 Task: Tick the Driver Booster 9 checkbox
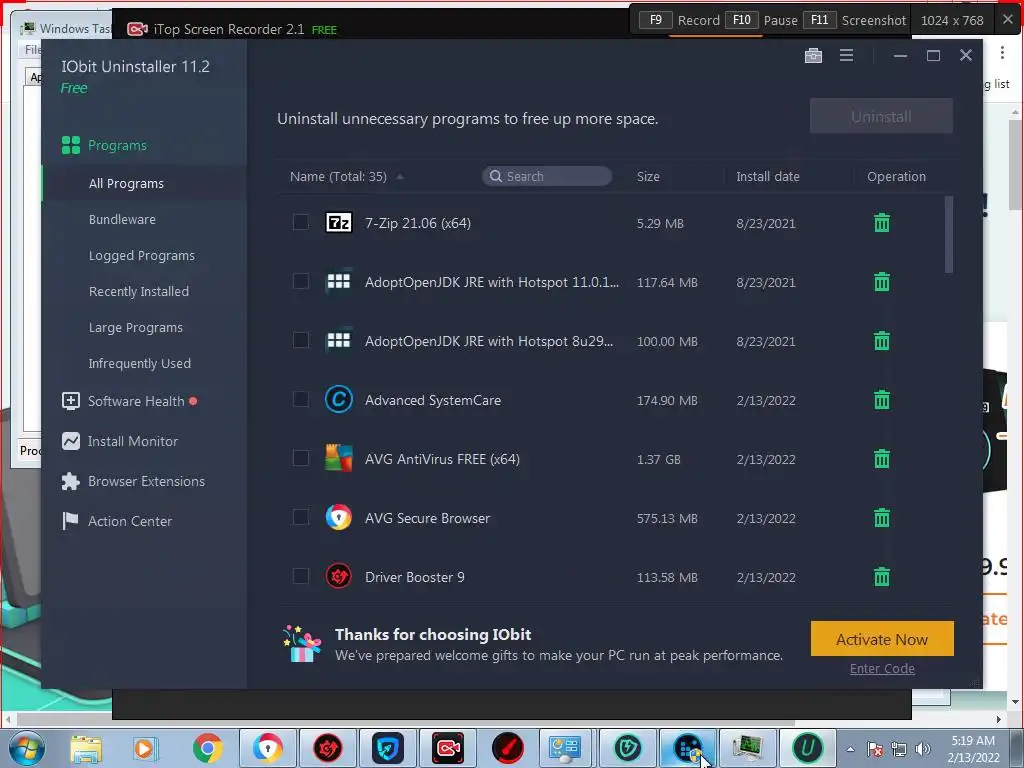pyautogui.click(x=300, y=576)
